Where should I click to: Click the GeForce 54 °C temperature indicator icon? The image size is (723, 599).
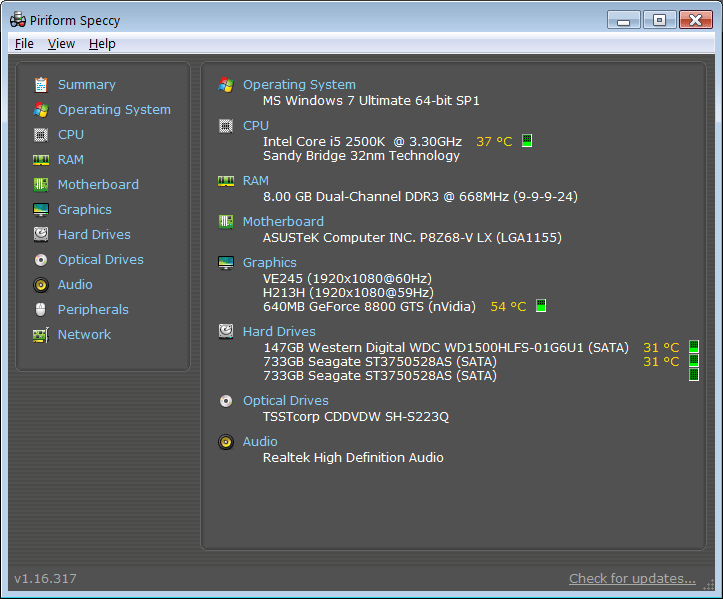pyautogui.click(x=541, y=306)
